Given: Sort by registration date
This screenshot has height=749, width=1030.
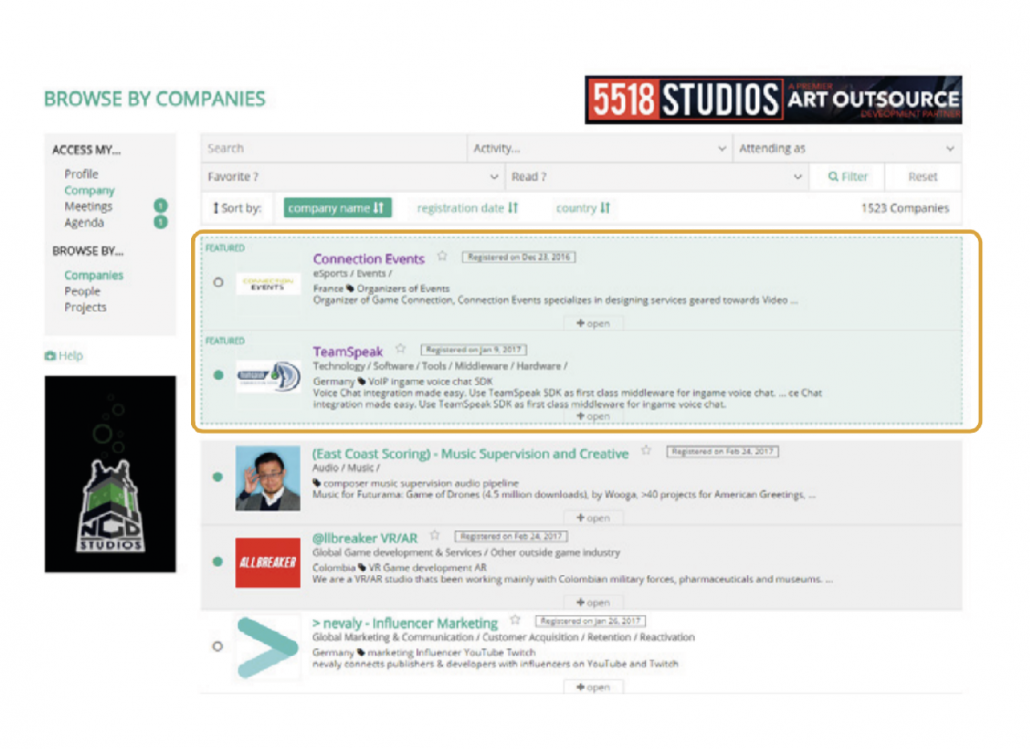Looking at the screenshot, I should tap(467, 208).
